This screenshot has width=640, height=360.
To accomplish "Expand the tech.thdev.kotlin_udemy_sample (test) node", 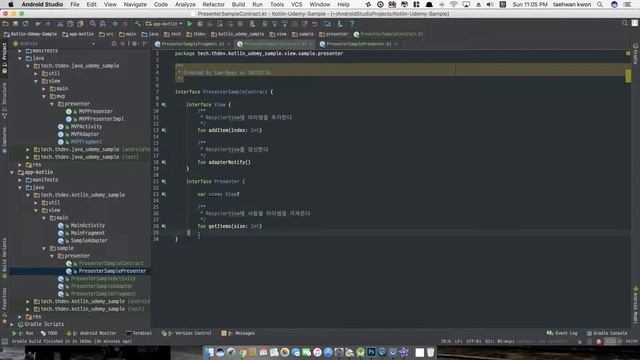I will [x=28, y=309].
